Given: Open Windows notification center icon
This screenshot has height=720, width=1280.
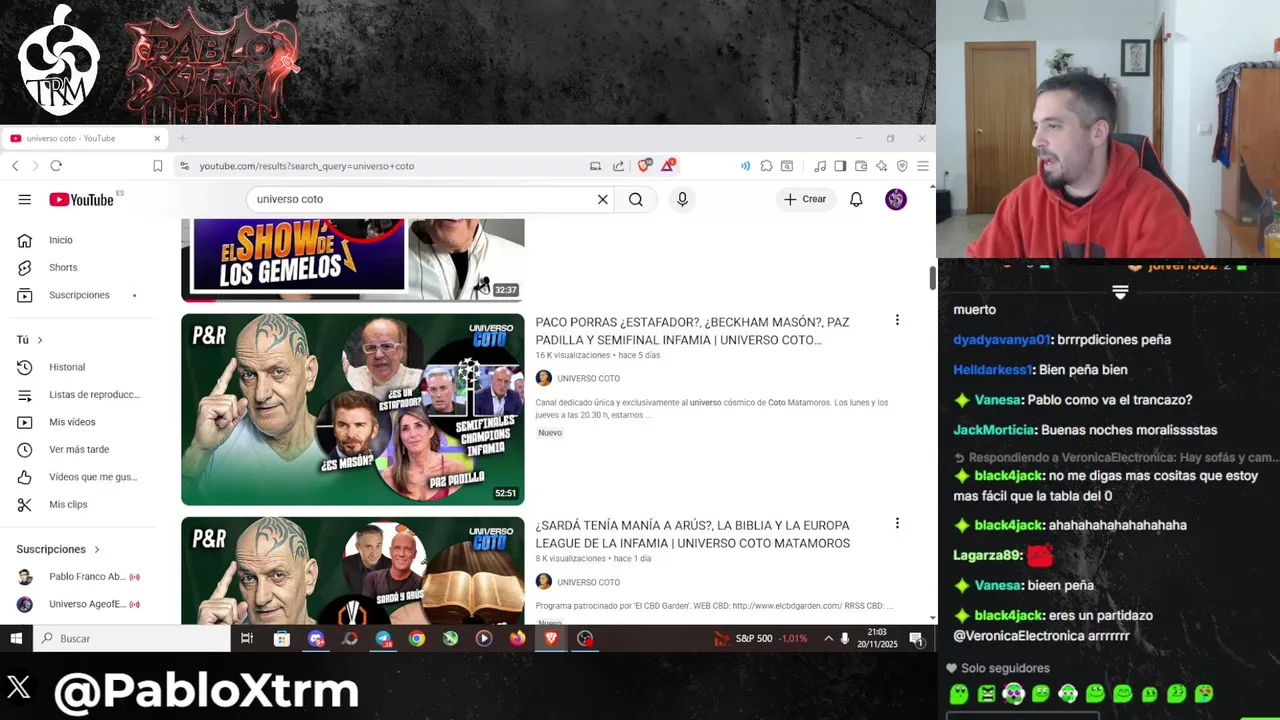Looking at the screenshot, I should [x=917, y=638].
